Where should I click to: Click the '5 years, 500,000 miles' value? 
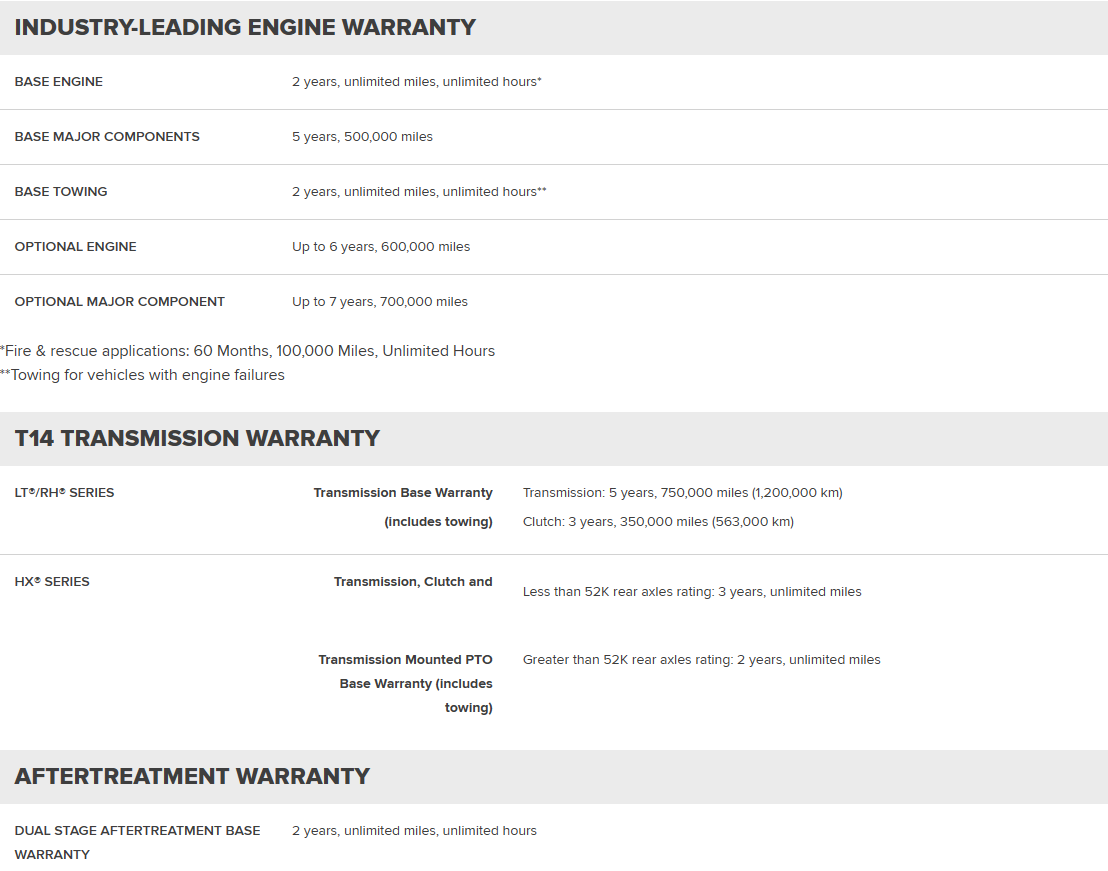click(x=362, y=137)
